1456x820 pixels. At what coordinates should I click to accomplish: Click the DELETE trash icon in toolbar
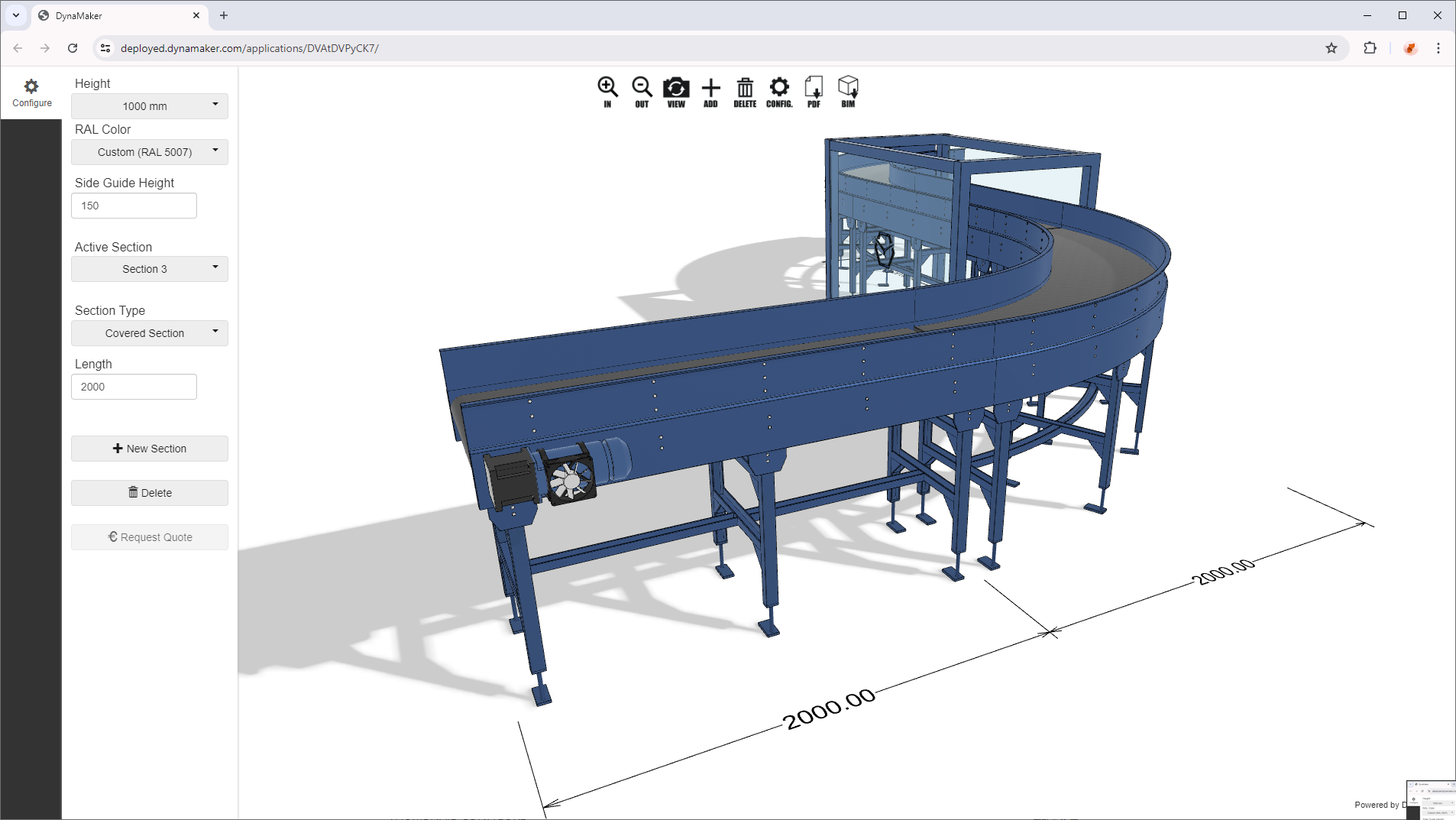[x=745, y=92]
